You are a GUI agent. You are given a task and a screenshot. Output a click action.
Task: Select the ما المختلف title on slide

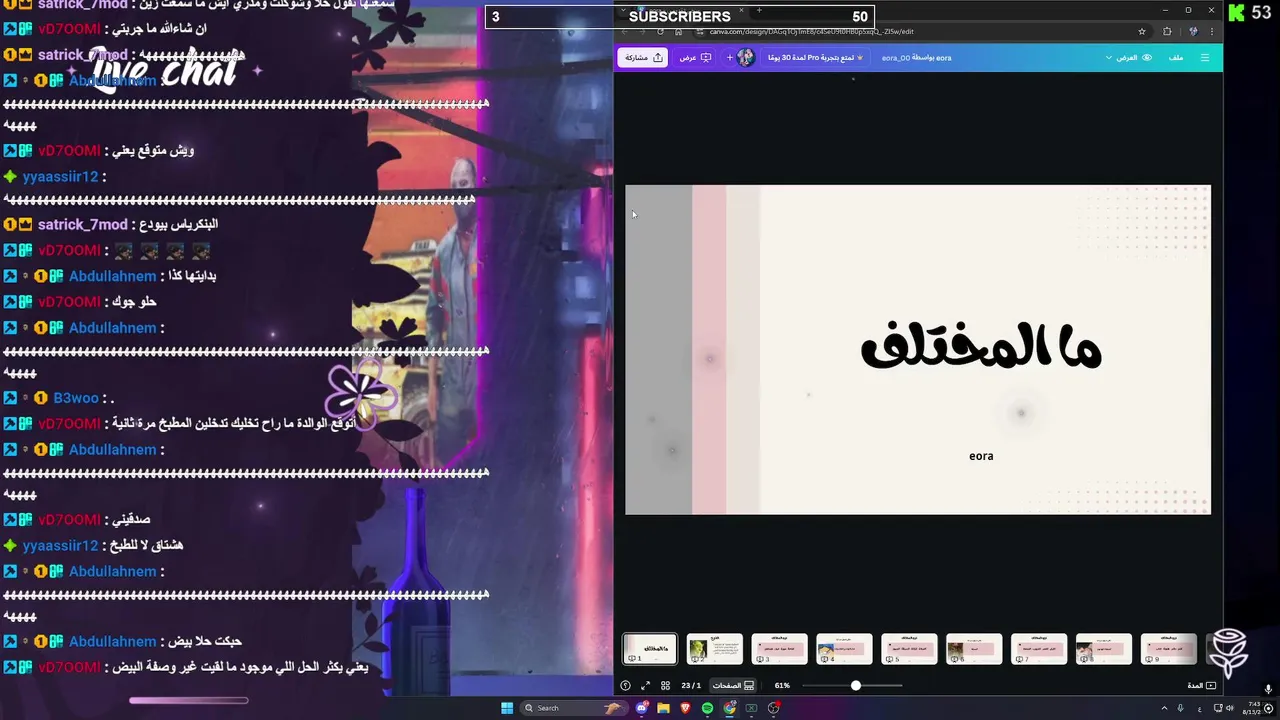tap(981, 348)
